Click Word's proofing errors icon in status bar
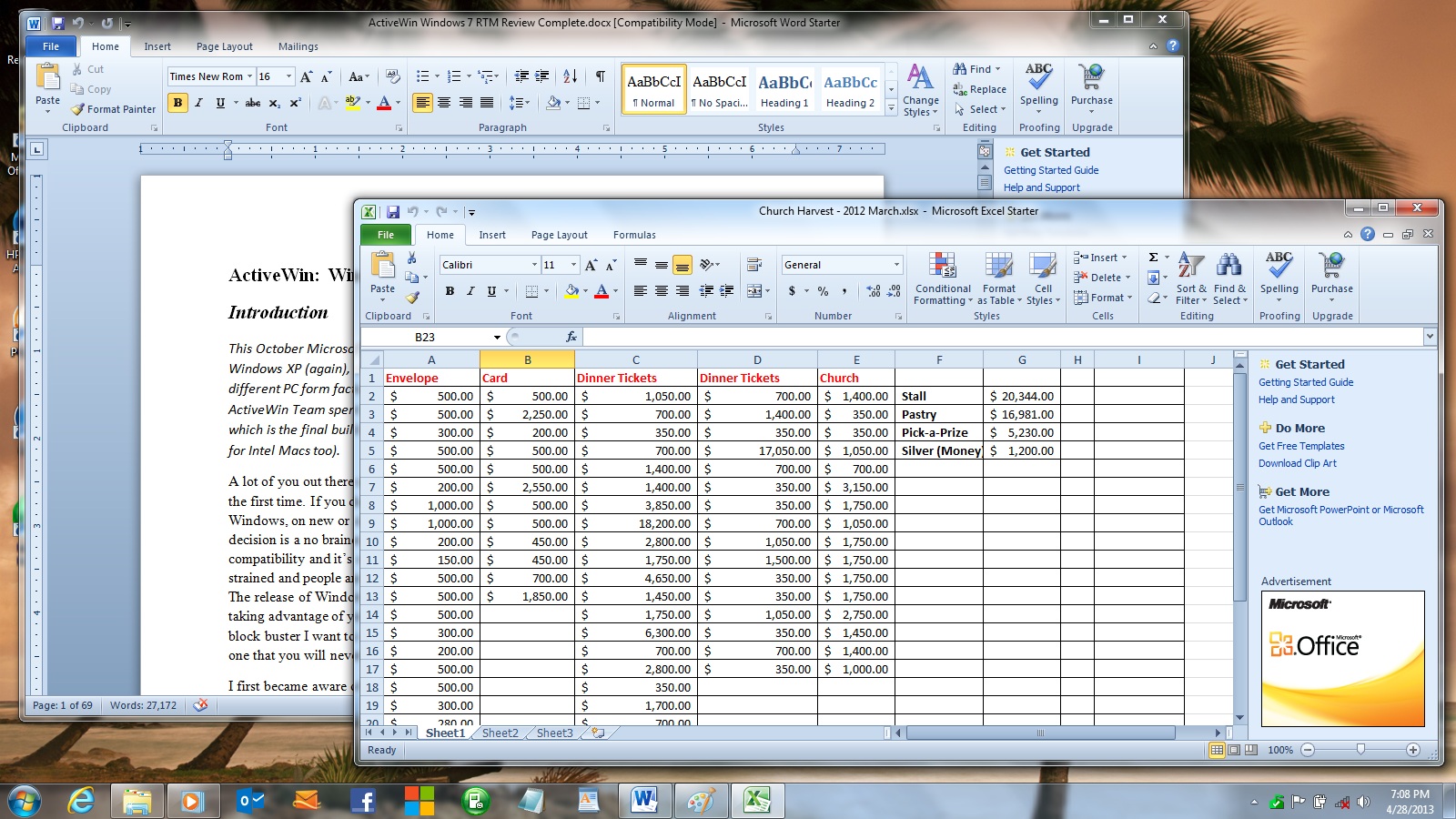Image resolution: width=1456 pixels, height=819 pixels. [x=200, y=705]
